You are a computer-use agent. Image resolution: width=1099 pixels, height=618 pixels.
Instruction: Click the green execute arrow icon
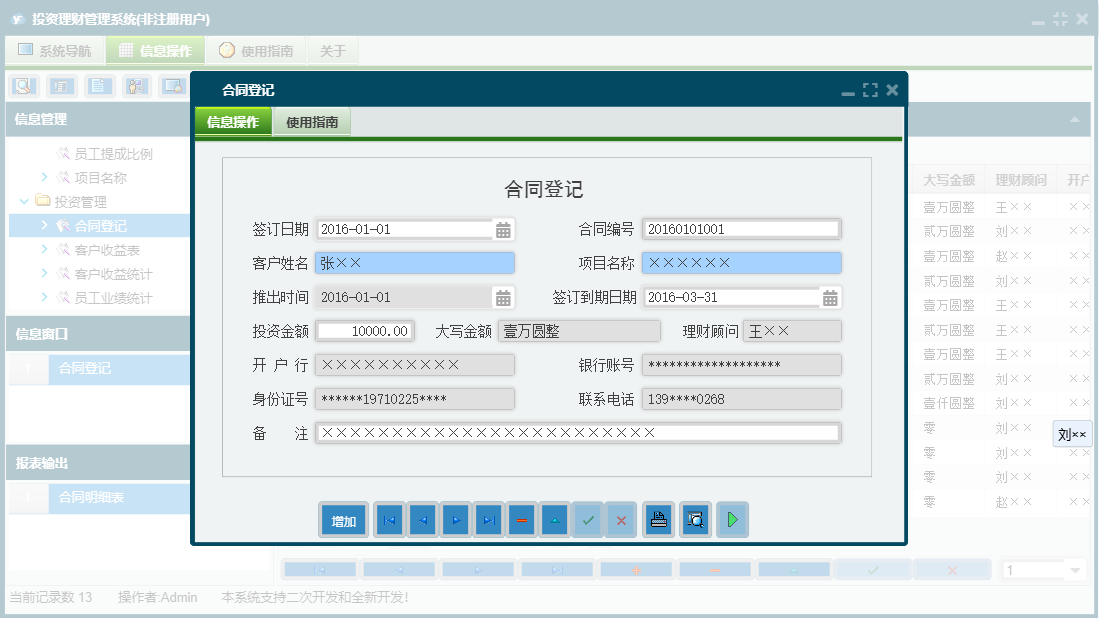point(732,519)
